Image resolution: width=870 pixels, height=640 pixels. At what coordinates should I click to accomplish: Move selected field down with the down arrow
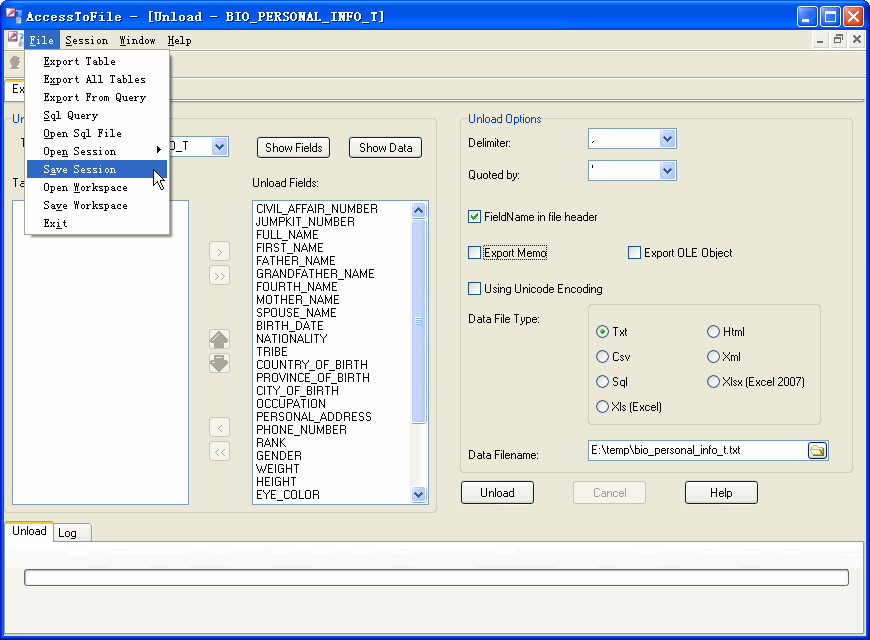pyautogui.click(x=219, y=364)
